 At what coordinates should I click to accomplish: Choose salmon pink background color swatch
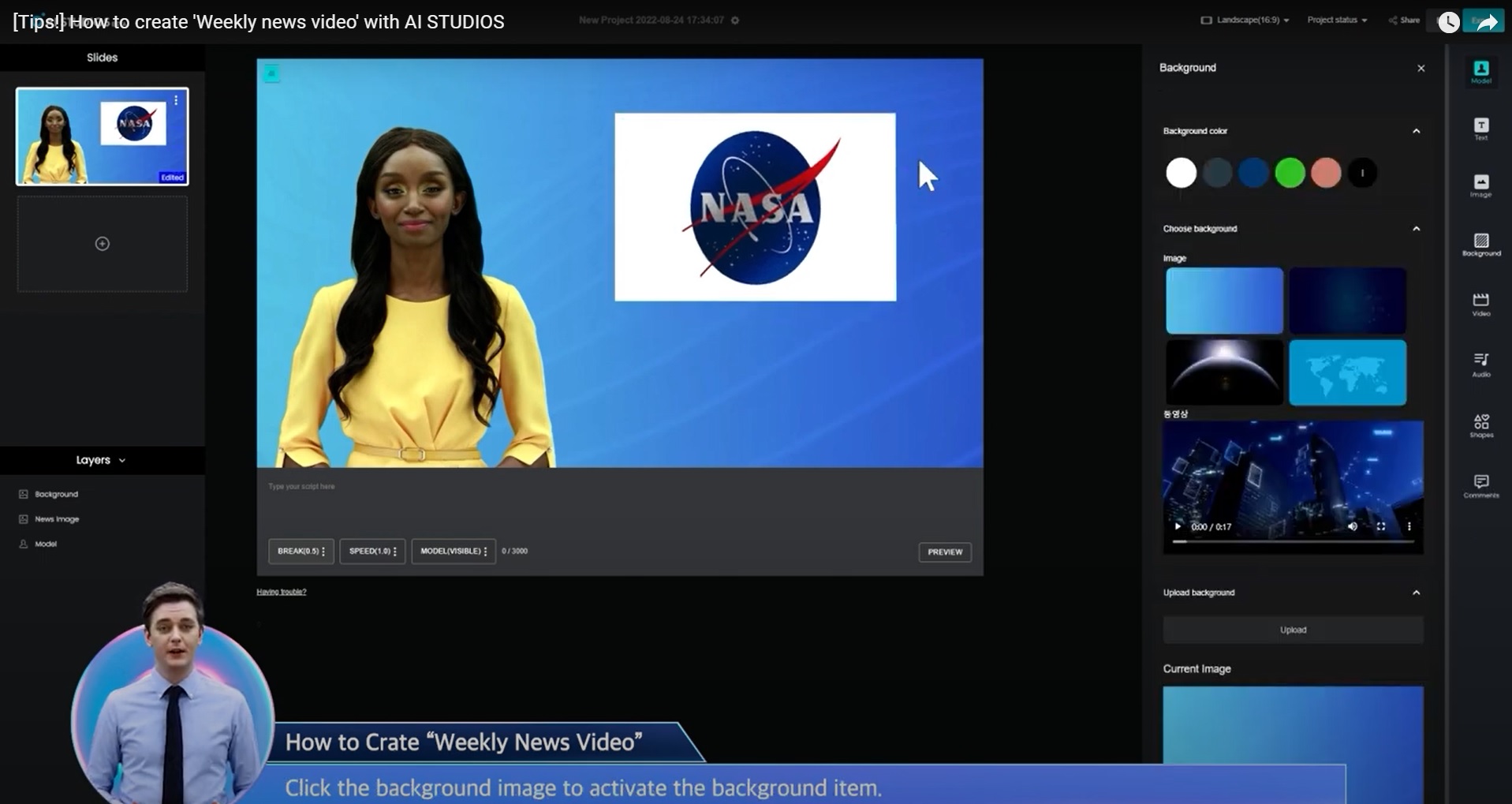pos(1327,173)
